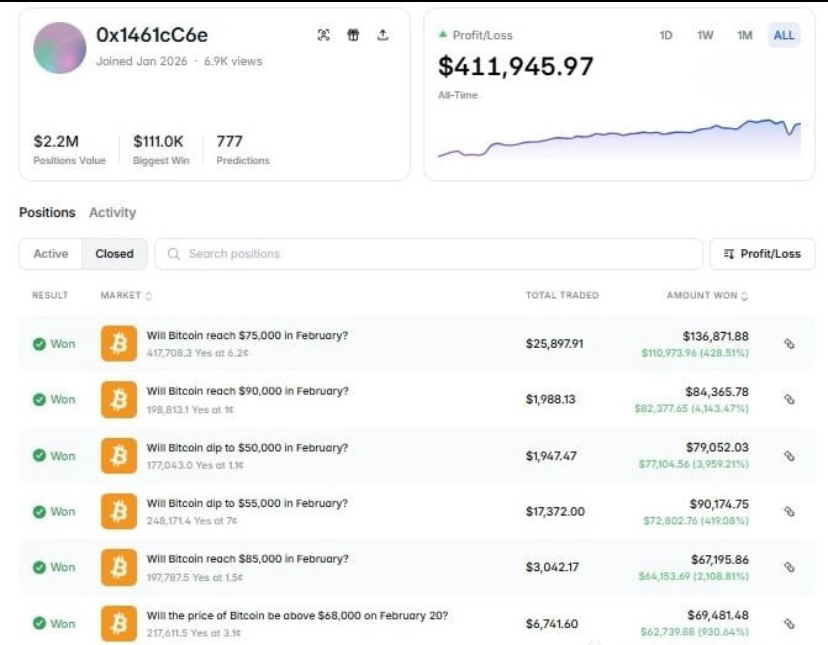Sort by the AMOUNT WON column header

(x=707, y=295)
